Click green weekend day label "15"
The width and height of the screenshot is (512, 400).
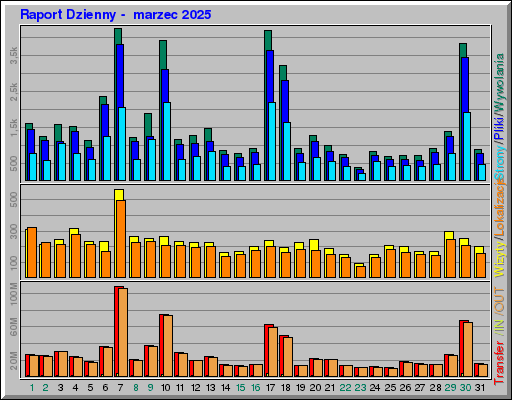240,388
